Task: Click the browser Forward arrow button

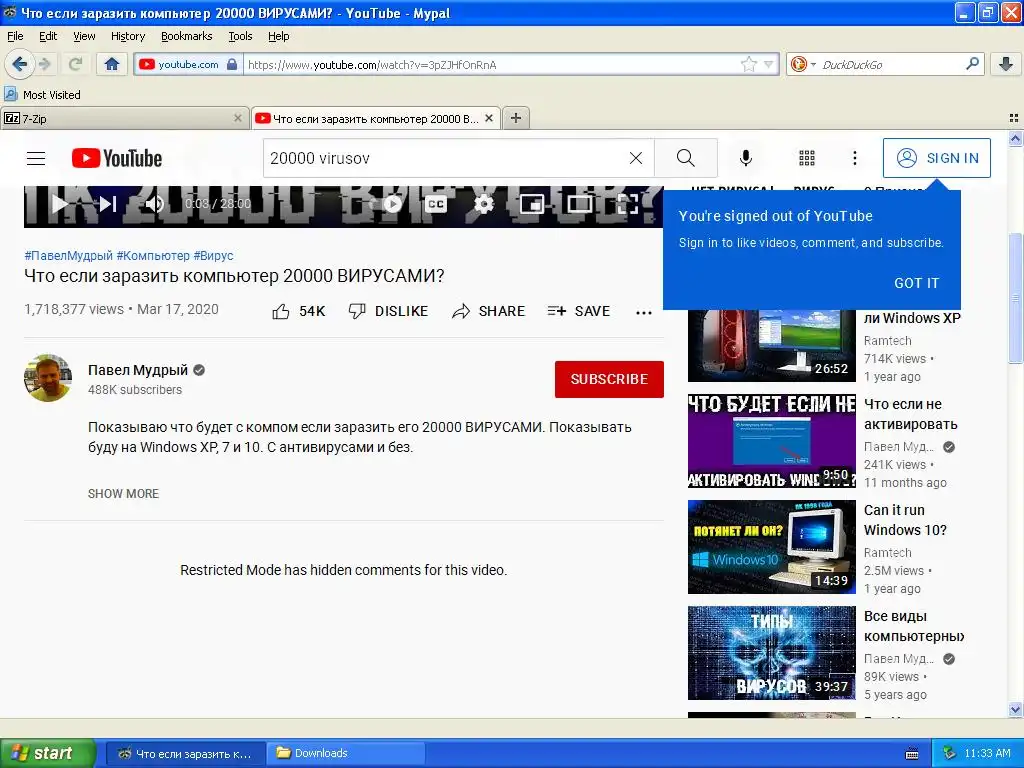Action: click(x=44, y=64)
